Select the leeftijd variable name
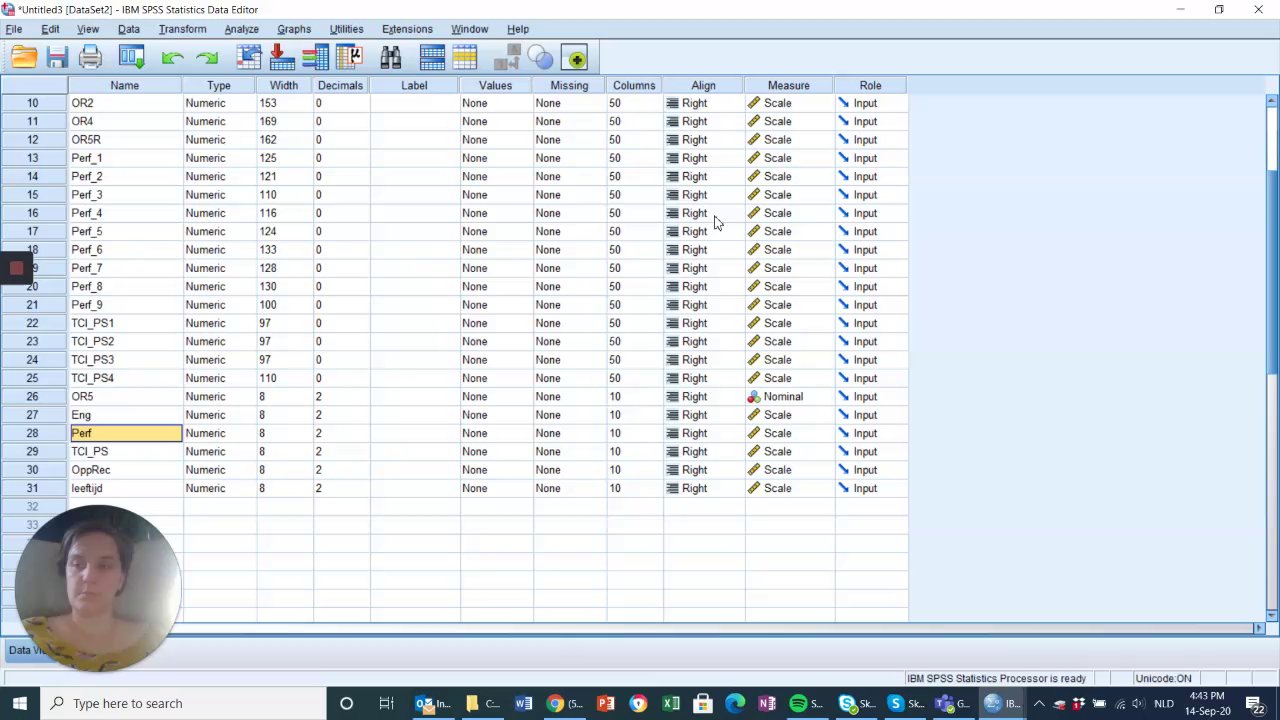1280x720 pixels. (x=87, y=488)
